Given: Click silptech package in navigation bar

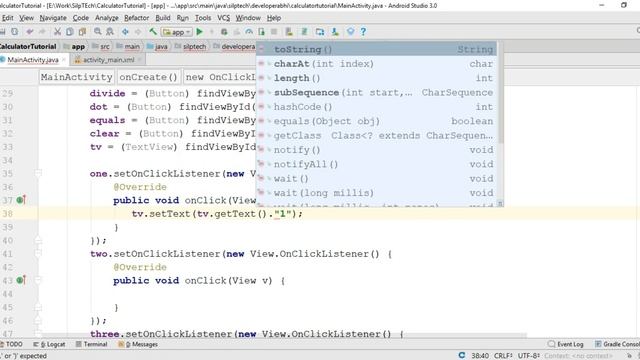Looking at the screenshot, I should pyautogui.click(x=191, y=47).
